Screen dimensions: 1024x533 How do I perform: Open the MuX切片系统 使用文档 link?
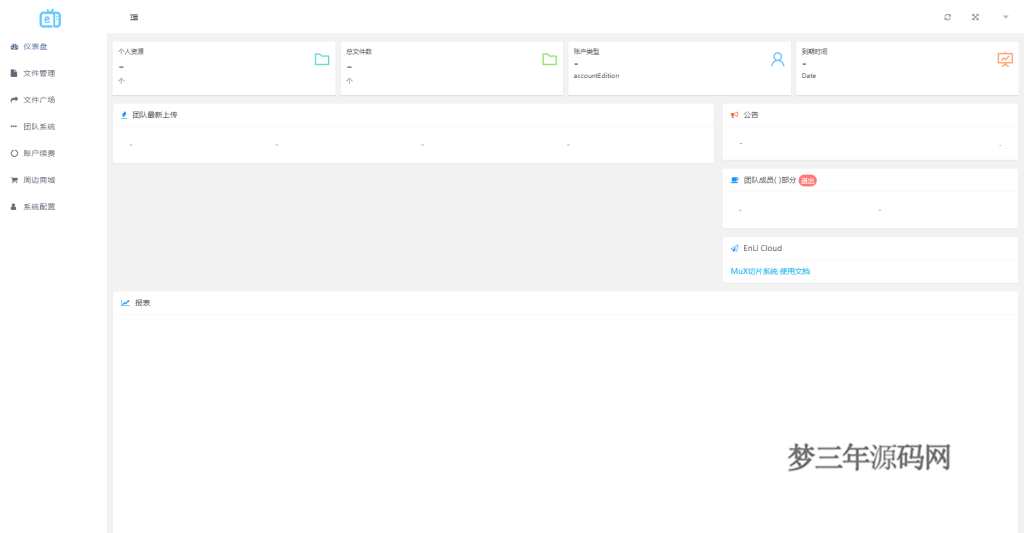pos(770,271)
